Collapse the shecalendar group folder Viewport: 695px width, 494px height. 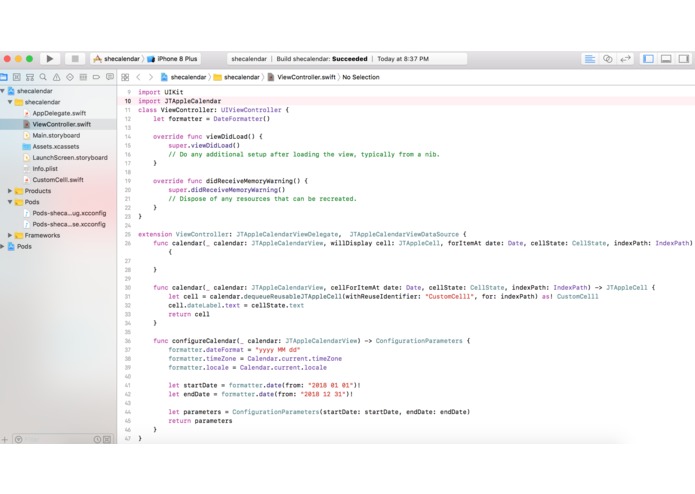pyautogui.click(x=10, y=102)
